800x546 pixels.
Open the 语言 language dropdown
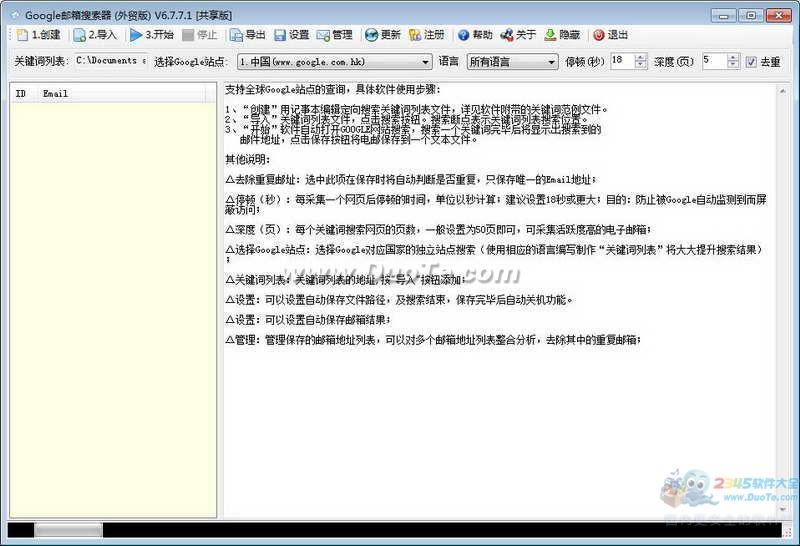513,62
